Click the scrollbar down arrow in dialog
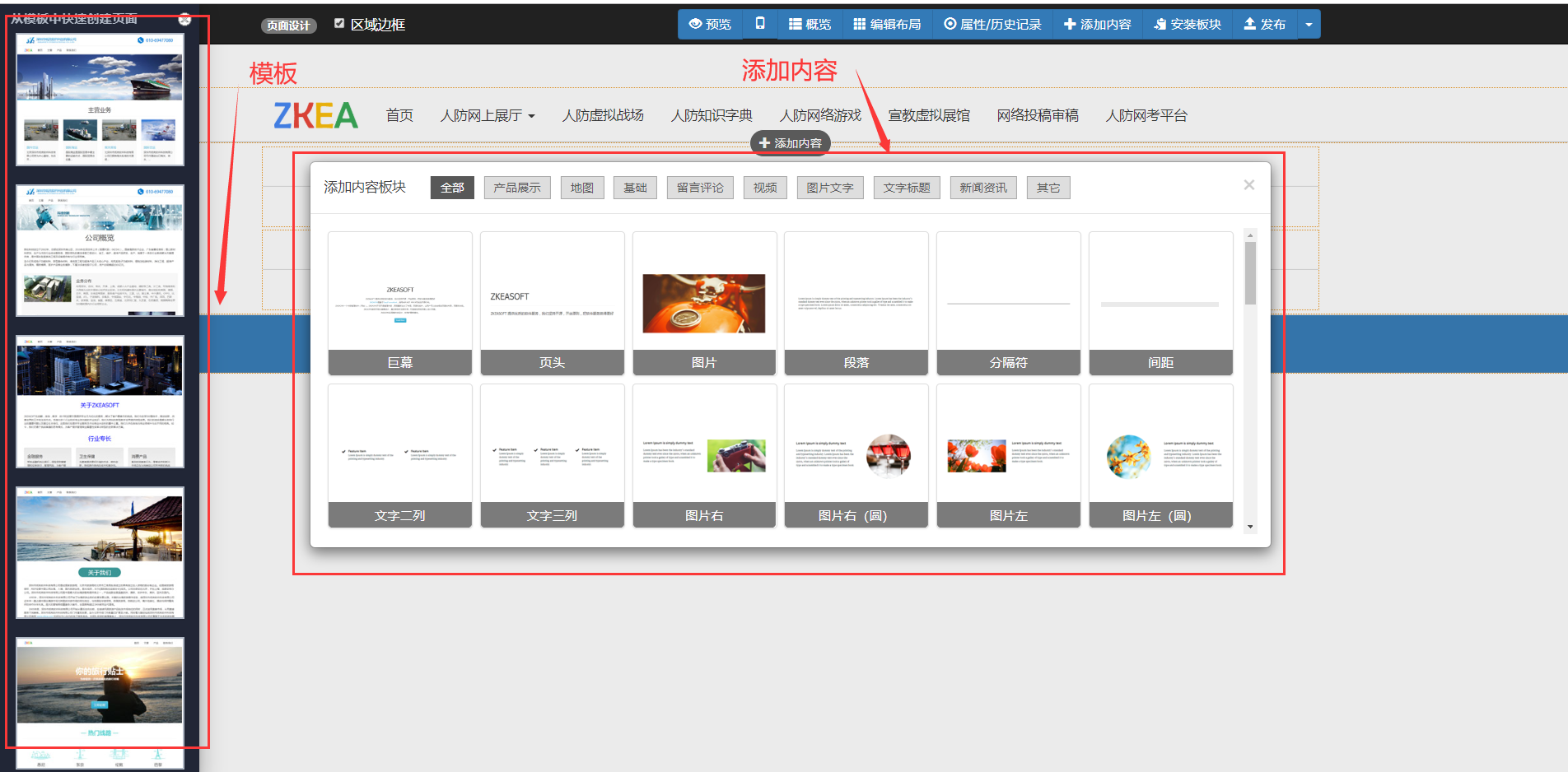The height and width of the screenshot is (772, 1568). point(1250,527)
